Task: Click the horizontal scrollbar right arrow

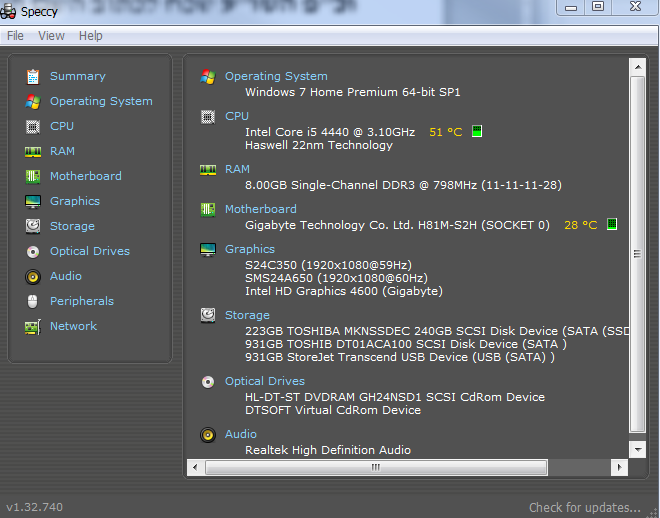Action: (620, 468)
